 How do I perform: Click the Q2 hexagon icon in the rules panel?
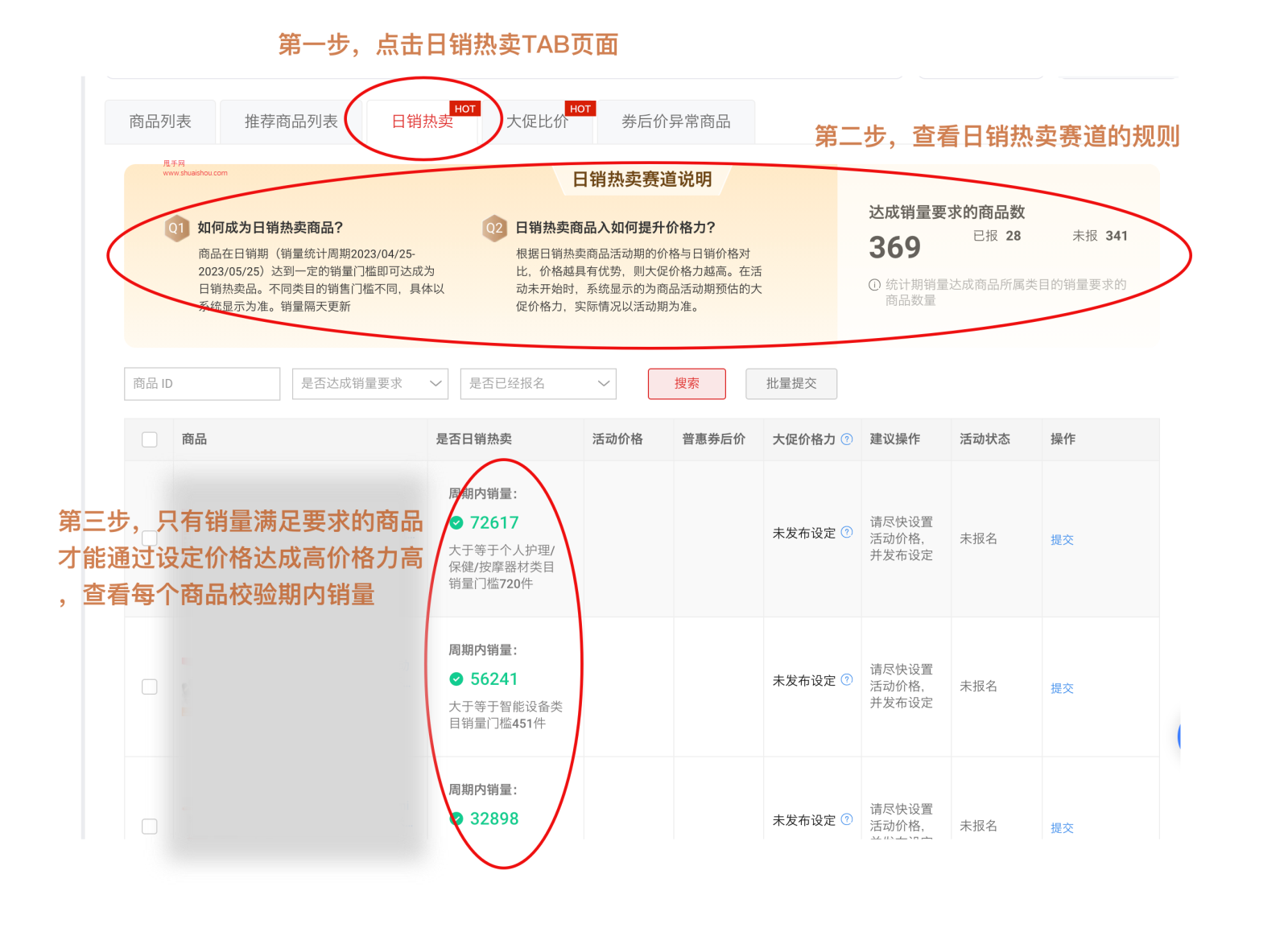click(493, 229)
